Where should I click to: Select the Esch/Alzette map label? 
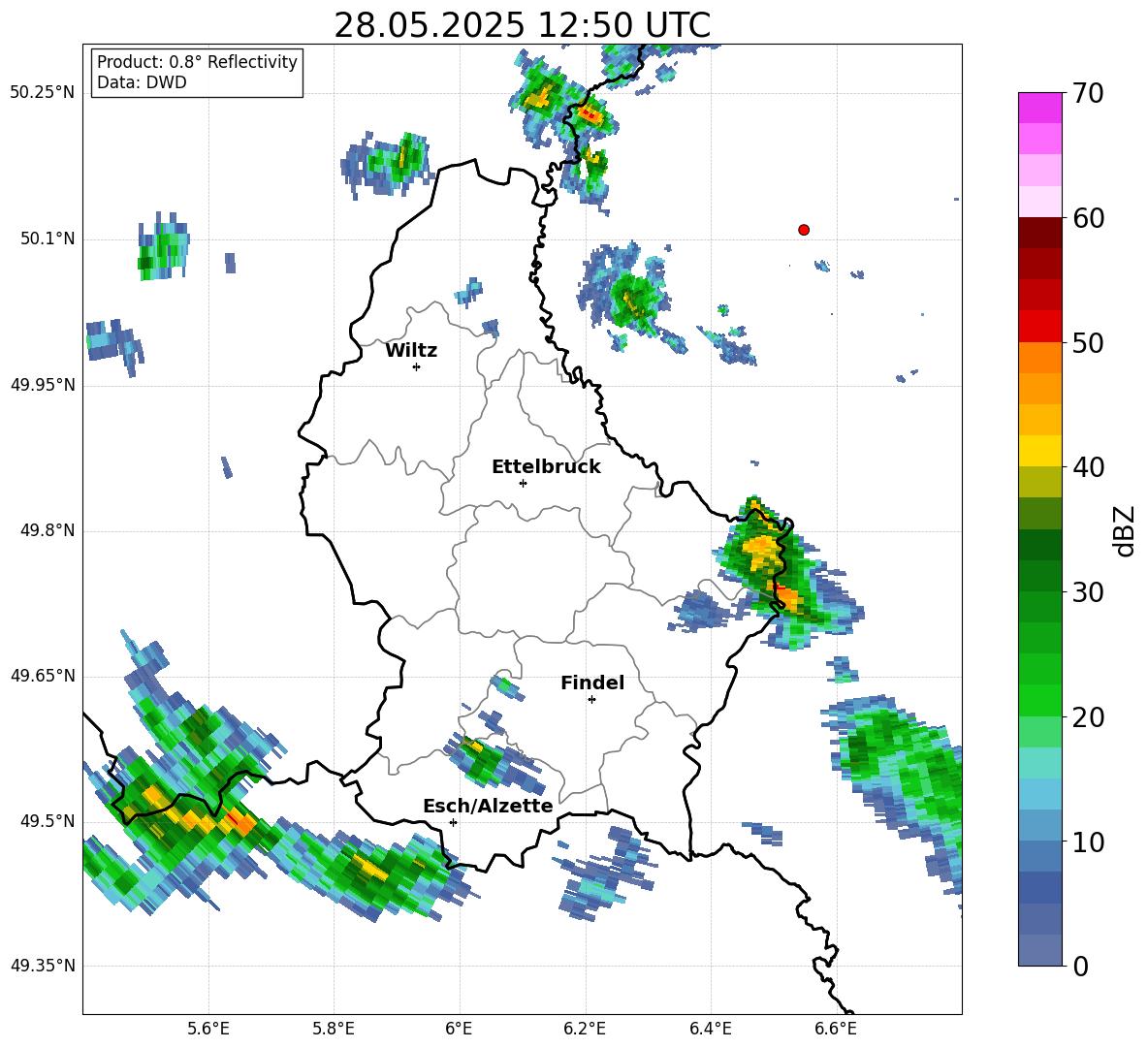click(x=488, y=806)
